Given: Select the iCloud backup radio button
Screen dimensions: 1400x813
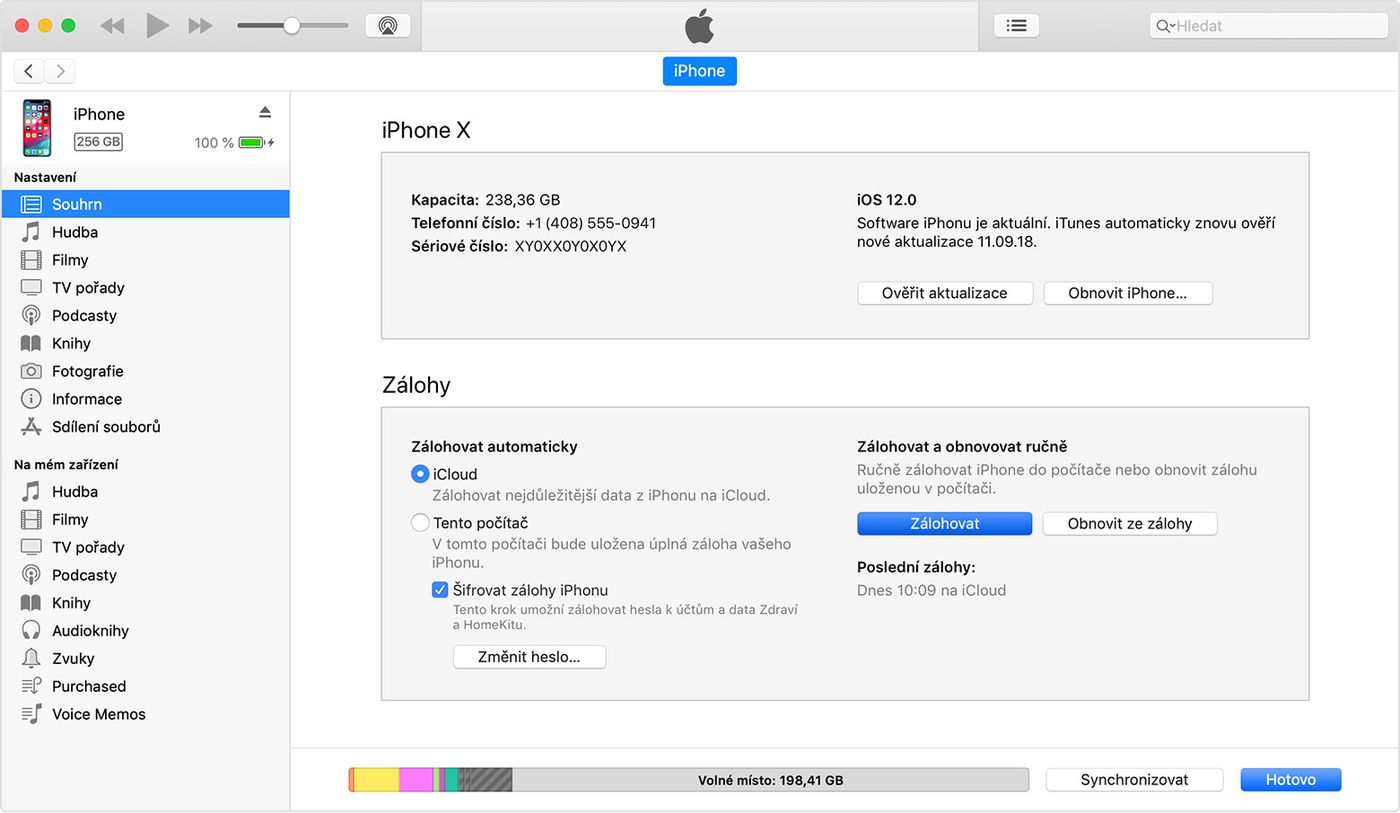Looking at the screenshot, I should (420, 474).
